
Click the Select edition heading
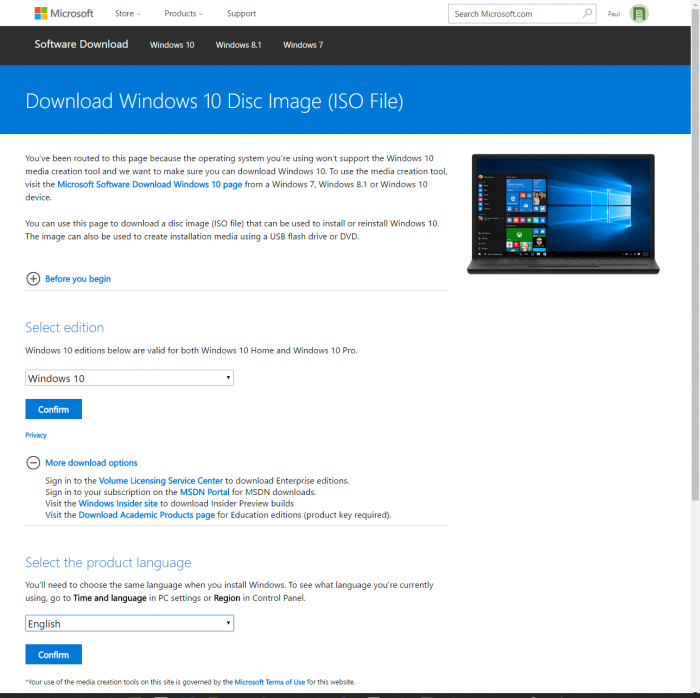coord(65,327)
